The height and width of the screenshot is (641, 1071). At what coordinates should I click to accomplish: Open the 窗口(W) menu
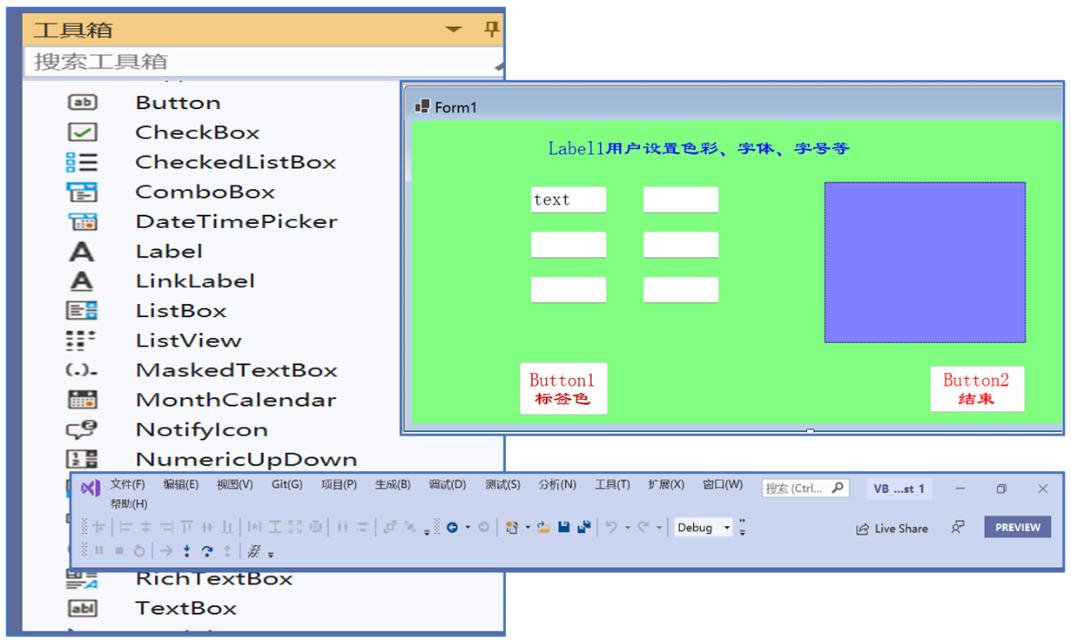tap(723, 485)
